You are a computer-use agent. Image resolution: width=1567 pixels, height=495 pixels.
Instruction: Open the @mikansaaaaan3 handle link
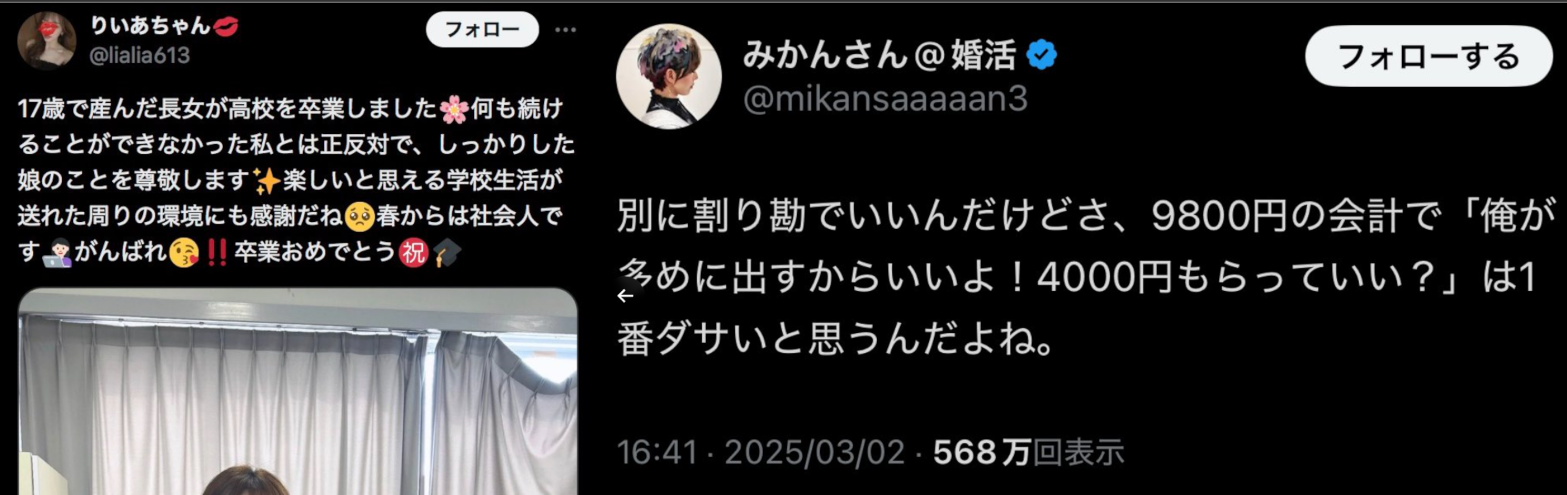(x=886, y=100)
